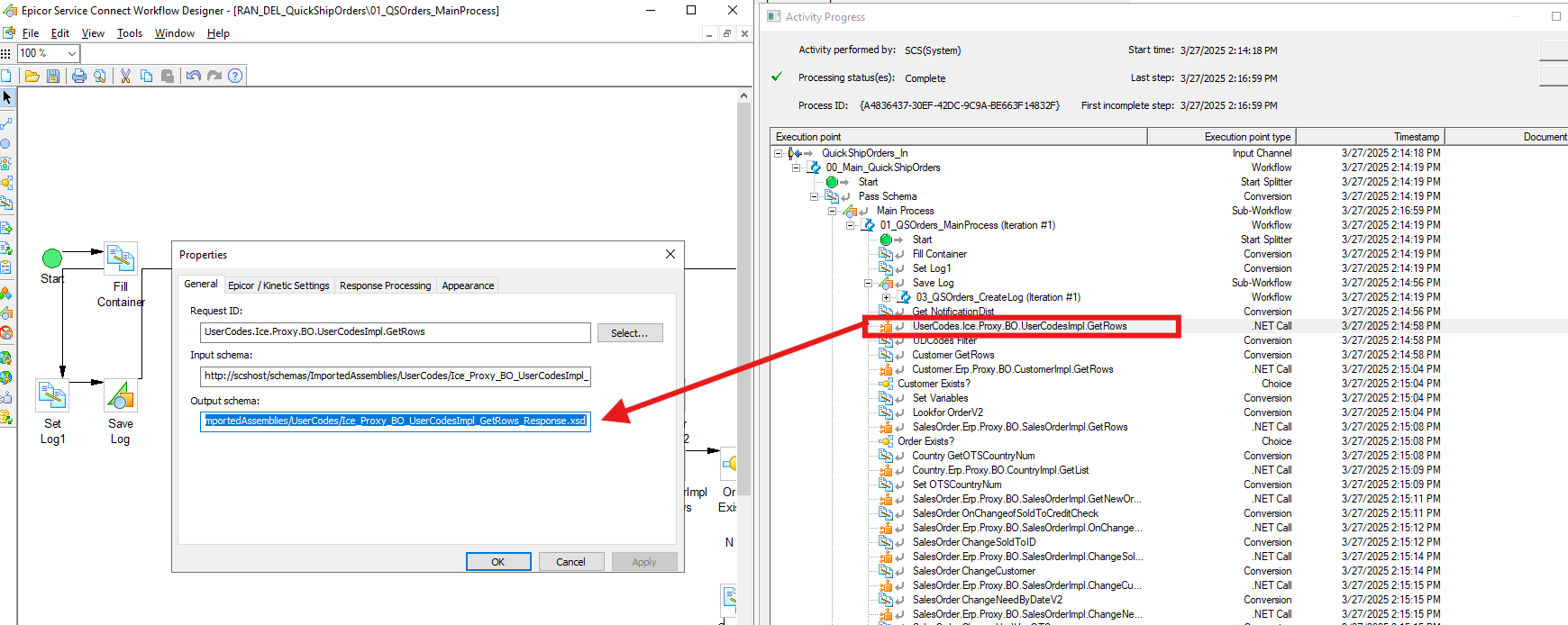
Task: Cancel the Properties dialog
Action: [x=570, y=562]
